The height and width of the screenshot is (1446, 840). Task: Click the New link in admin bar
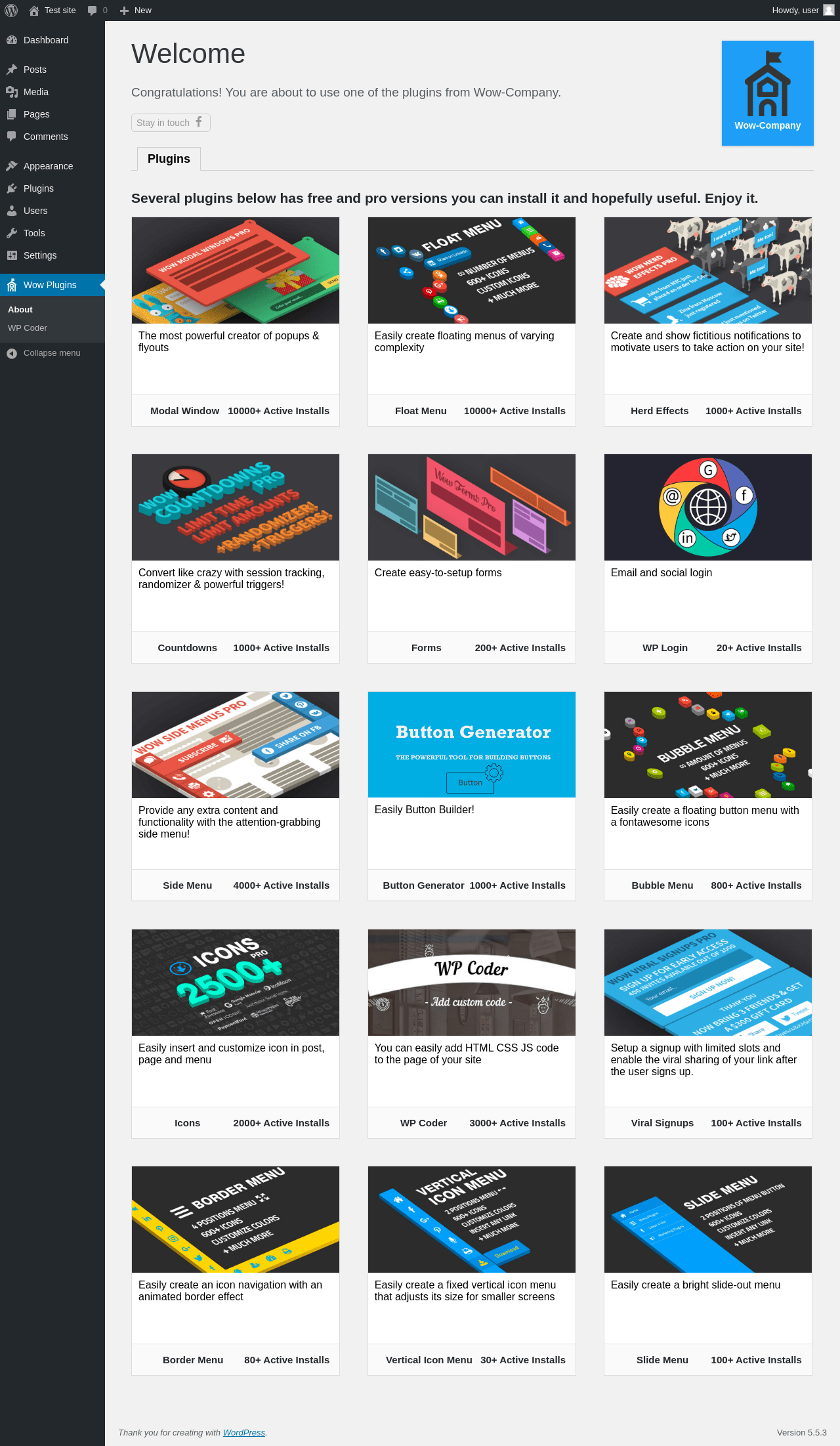(x=136, y=11)
